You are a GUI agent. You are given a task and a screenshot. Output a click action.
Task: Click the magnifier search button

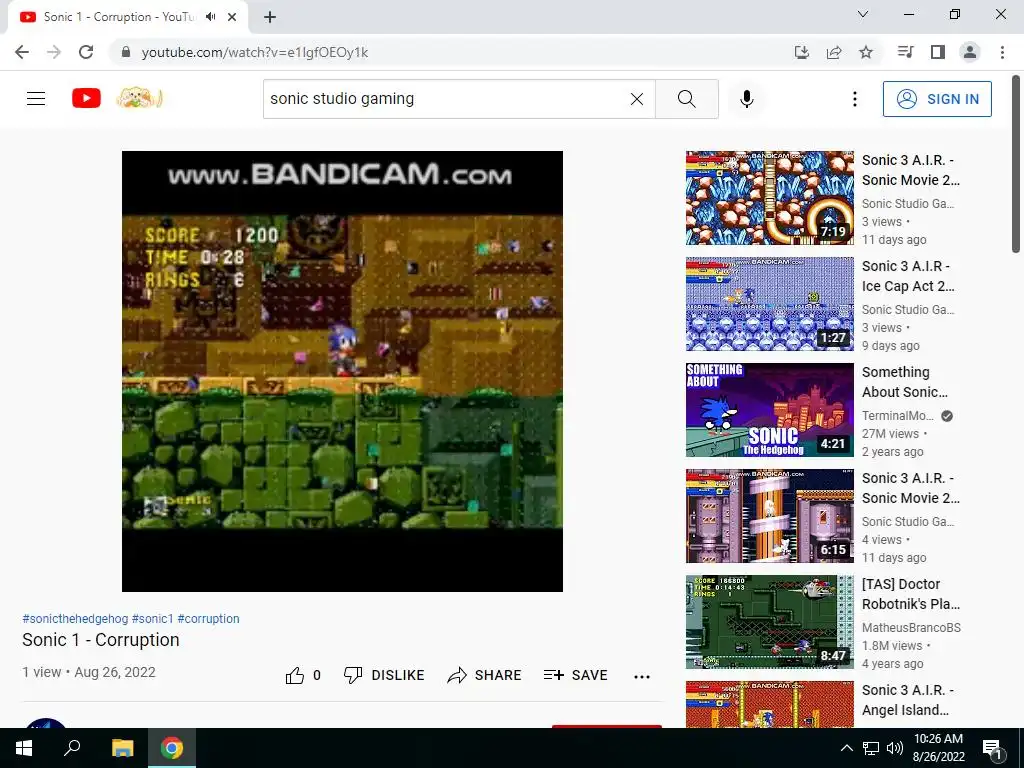click(686, 99)
